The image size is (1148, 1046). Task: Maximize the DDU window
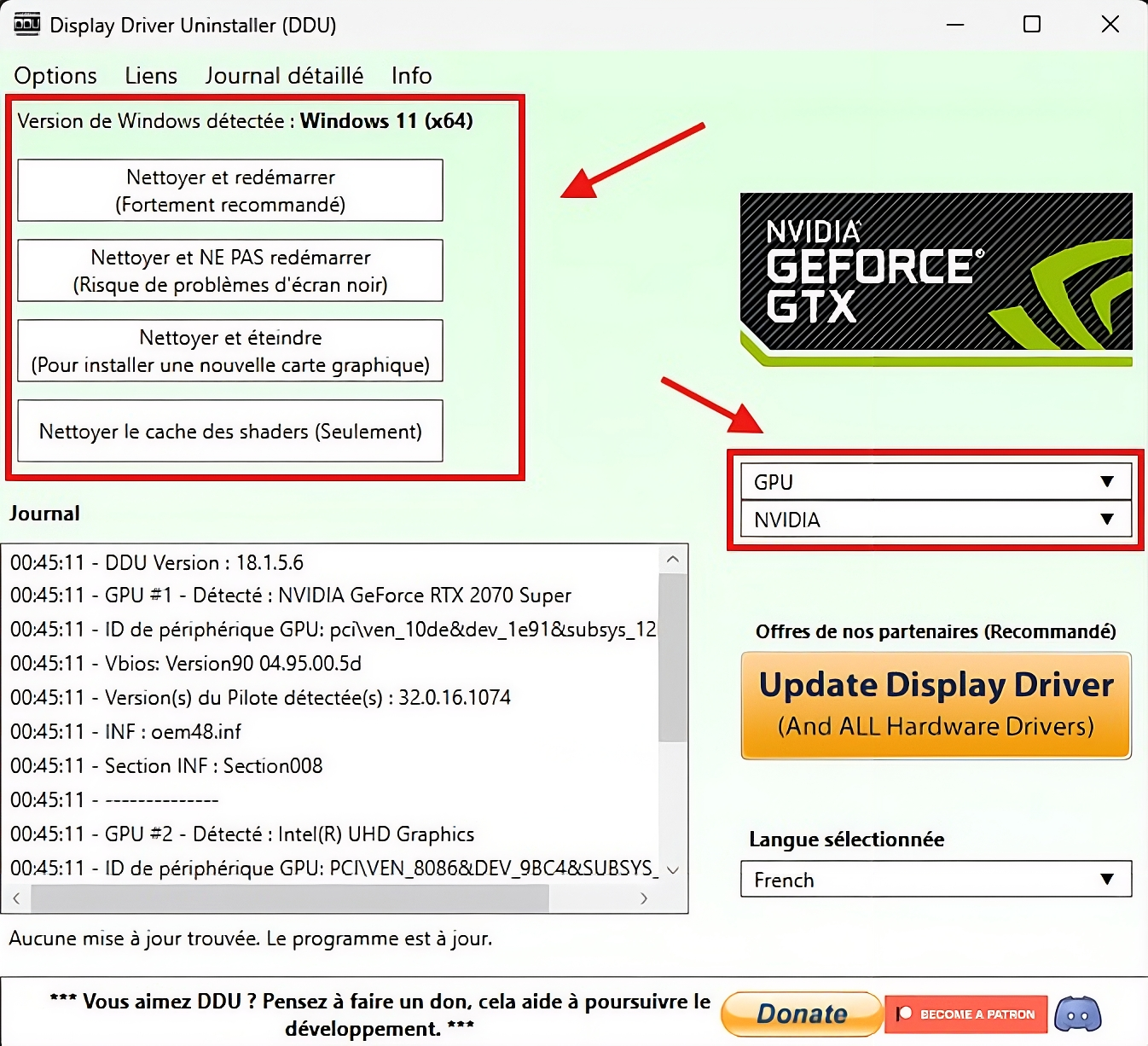(1032, 24)
